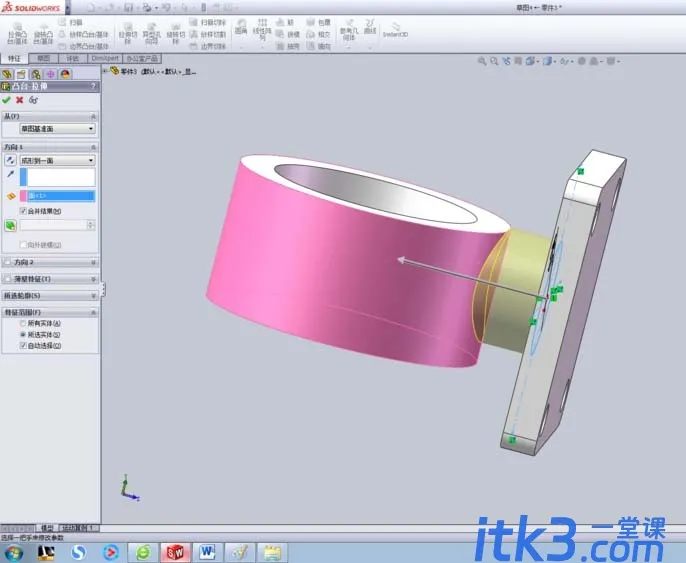Collapse the Feature Scope (特征范围) section
The image size is (686, 563).
(x=93, y=312)
